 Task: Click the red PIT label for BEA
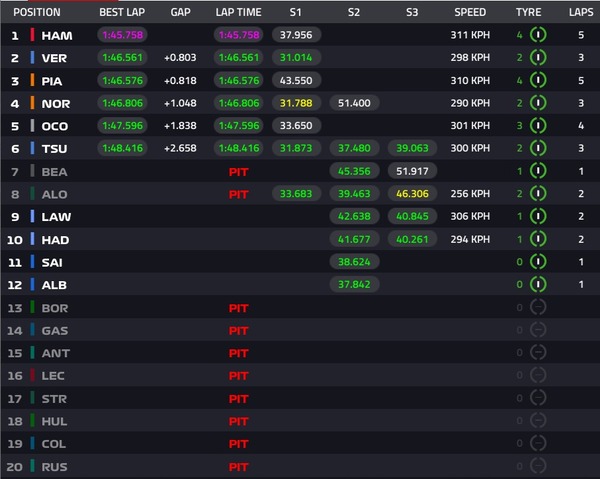tap(238, 172)
